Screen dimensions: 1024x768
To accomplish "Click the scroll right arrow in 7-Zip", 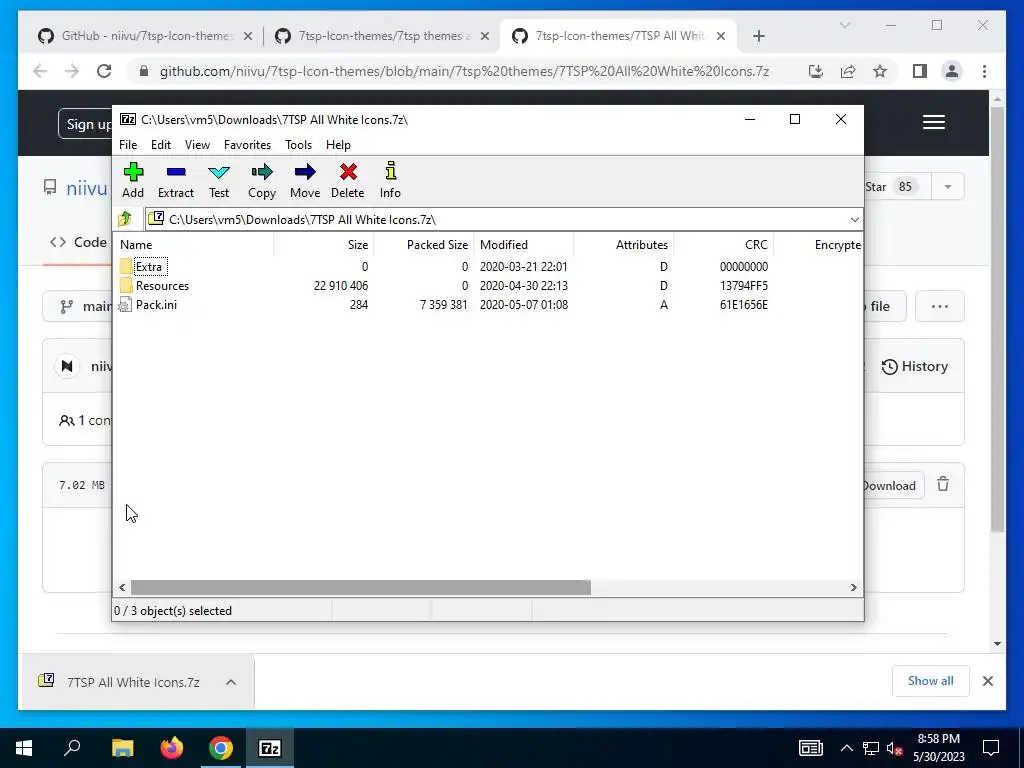I will (853, 588).
